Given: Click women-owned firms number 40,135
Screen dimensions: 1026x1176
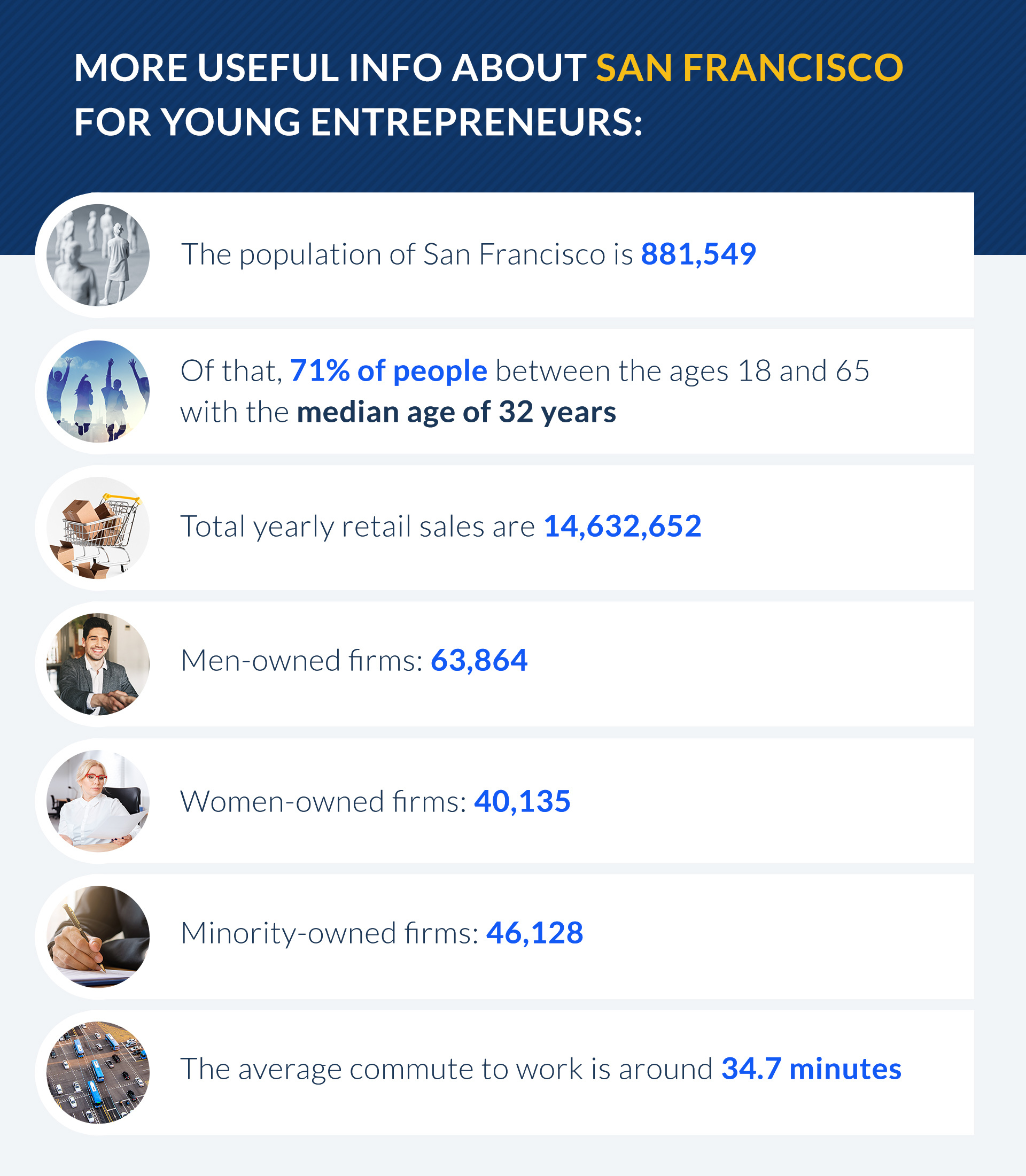Looking at the screenshot, I should click(x=522, y=801).
